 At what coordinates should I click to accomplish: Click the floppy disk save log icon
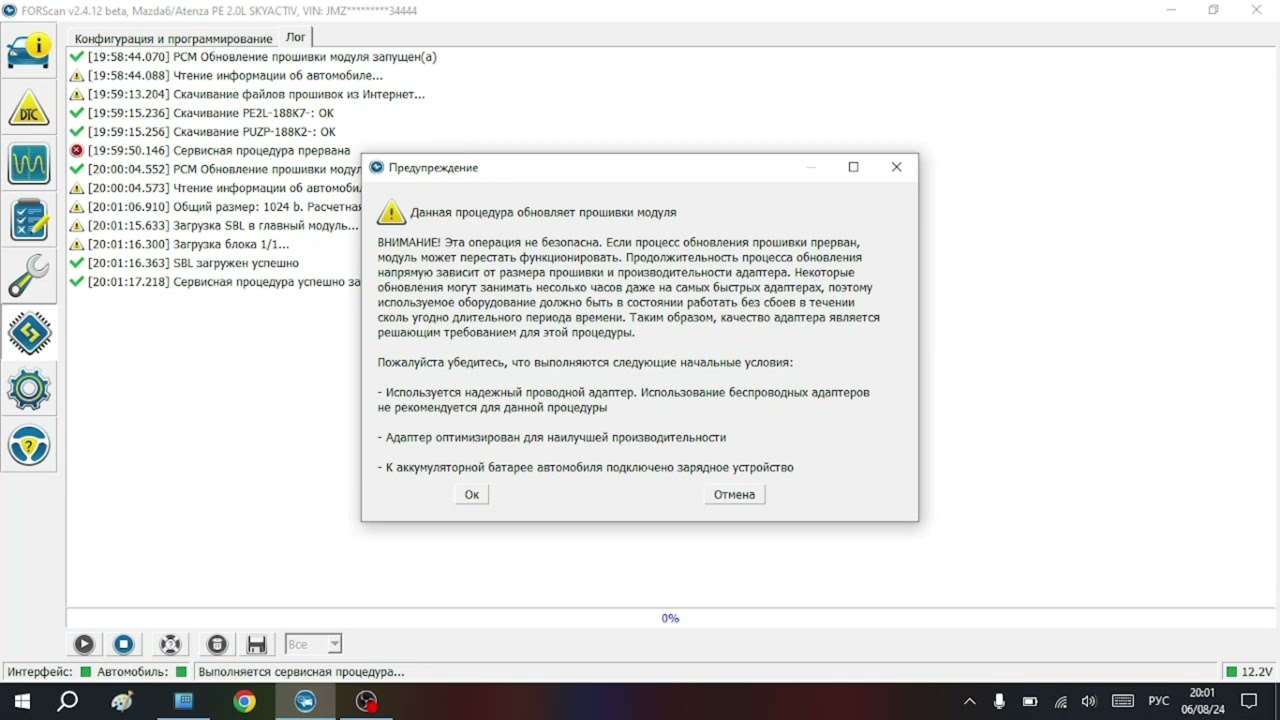(x=256, y=645)
